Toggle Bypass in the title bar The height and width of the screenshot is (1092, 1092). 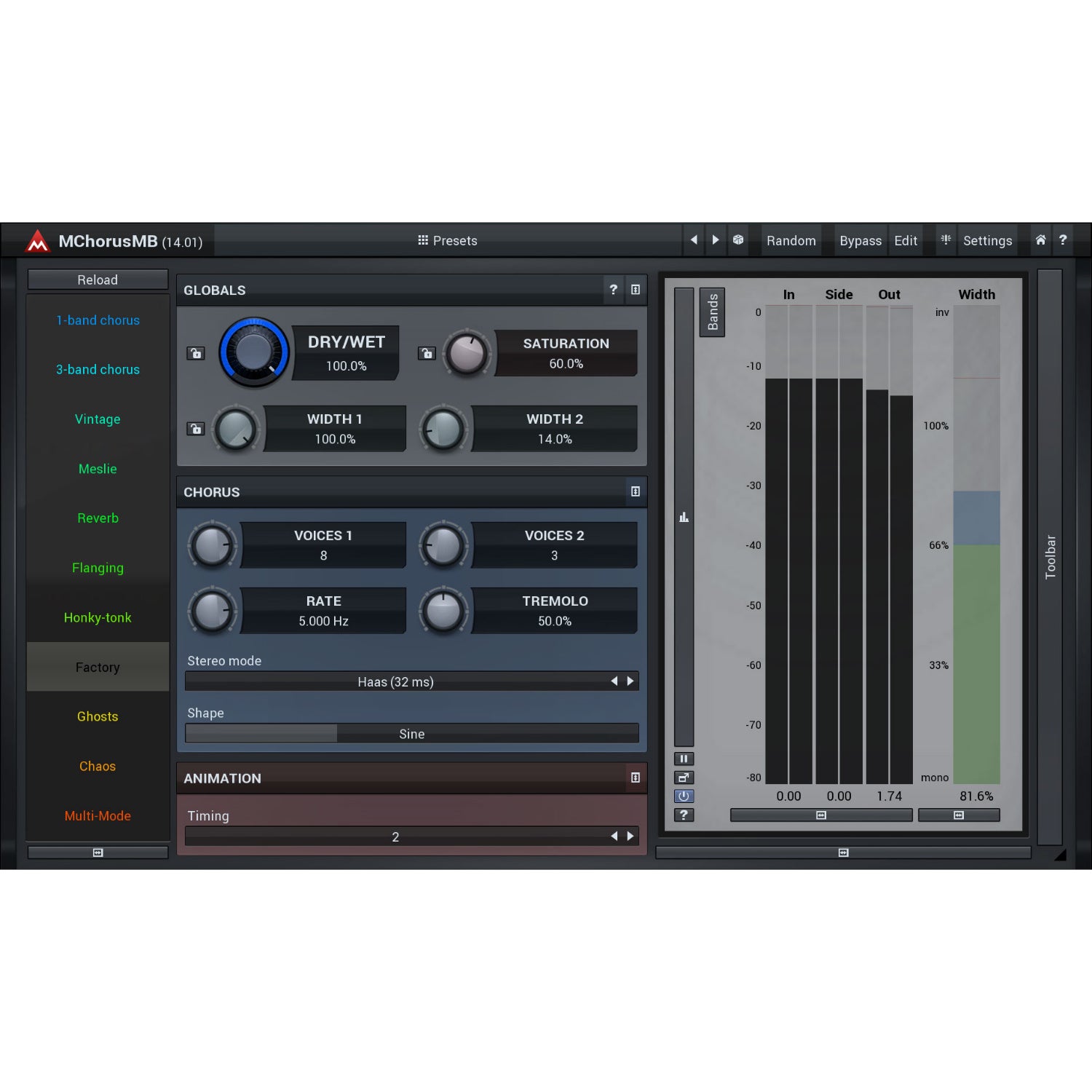pos(860,240)
